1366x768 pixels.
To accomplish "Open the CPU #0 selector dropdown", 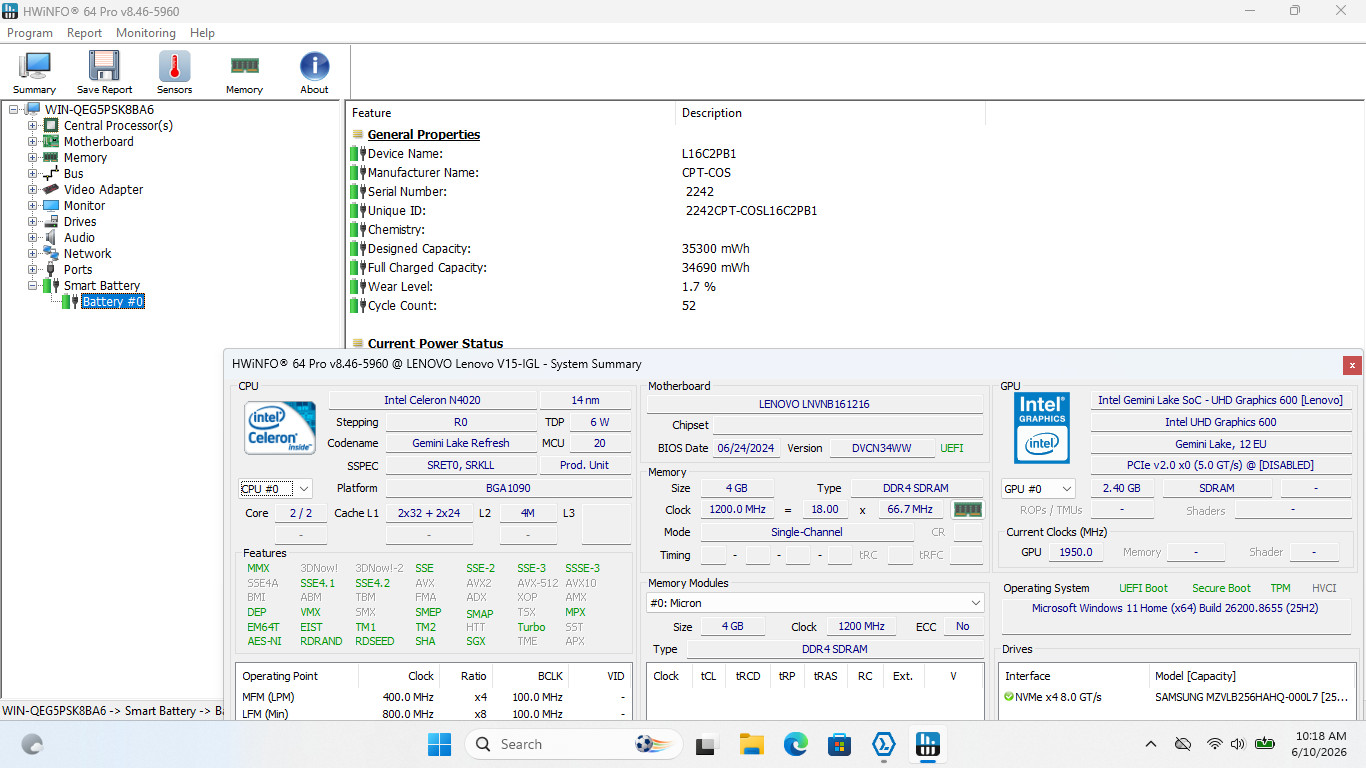I will [x=275, y=488].
